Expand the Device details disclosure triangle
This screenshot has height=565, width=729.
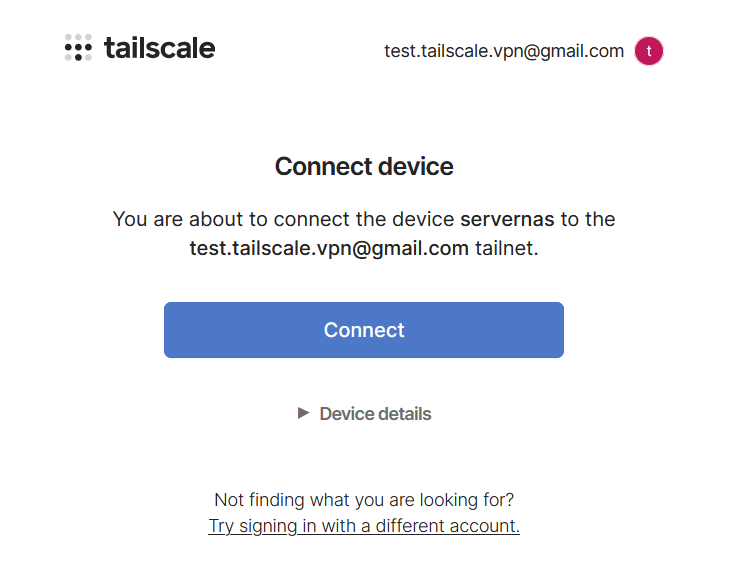click(304, 413)
